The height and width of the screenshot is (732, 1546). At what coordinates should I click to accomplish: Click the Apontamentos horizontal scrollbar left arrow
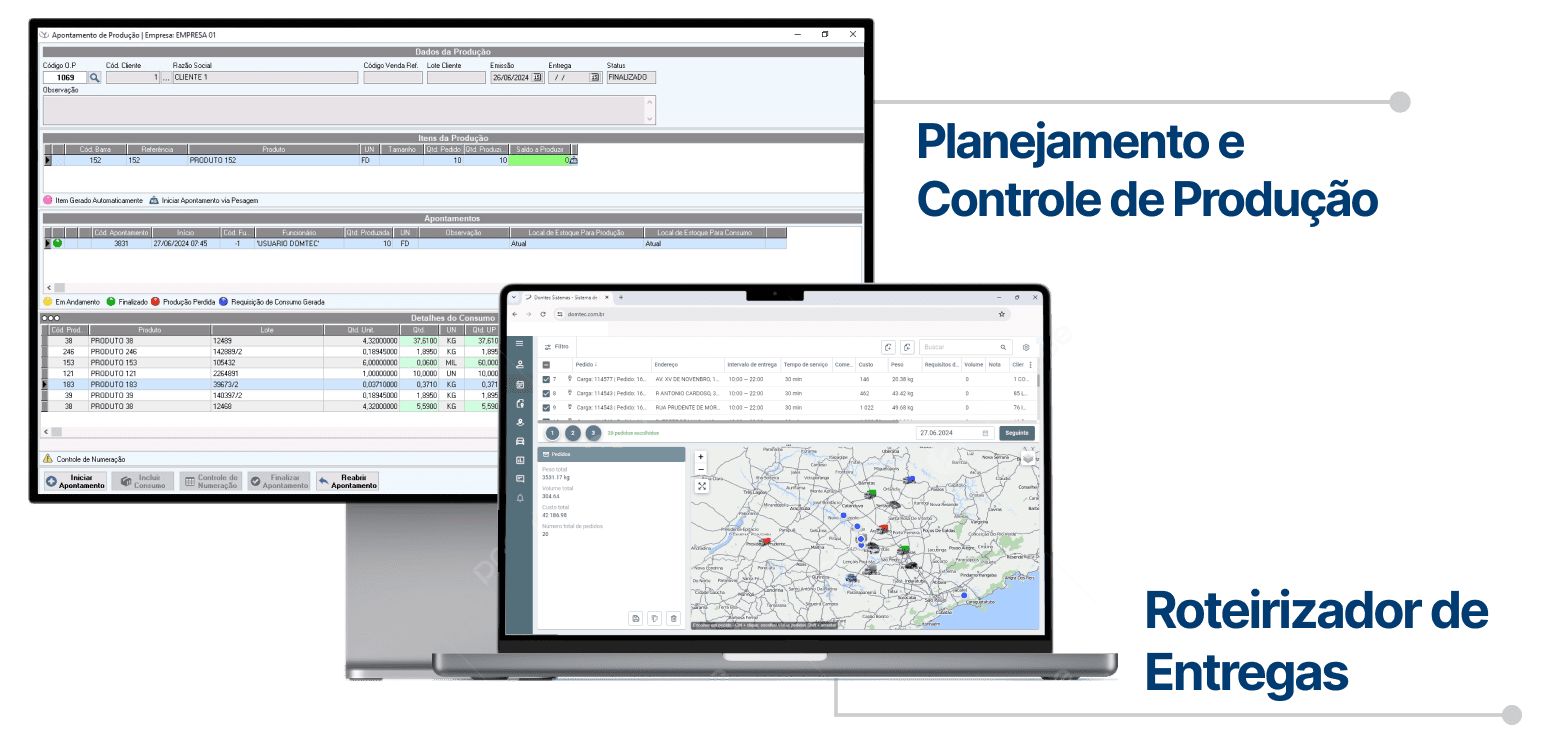47,287
